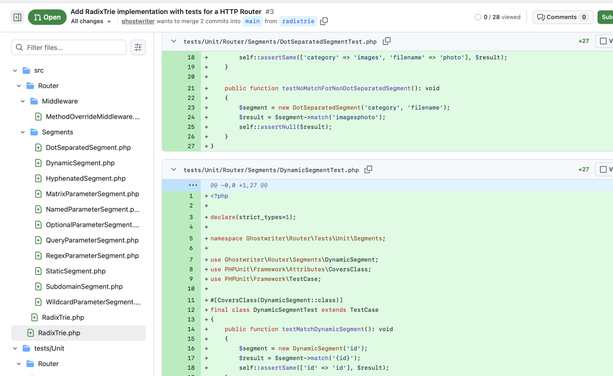Open the Comments panel
The height and width of the screenshot is (376, 613).
[x=563, y=17]
